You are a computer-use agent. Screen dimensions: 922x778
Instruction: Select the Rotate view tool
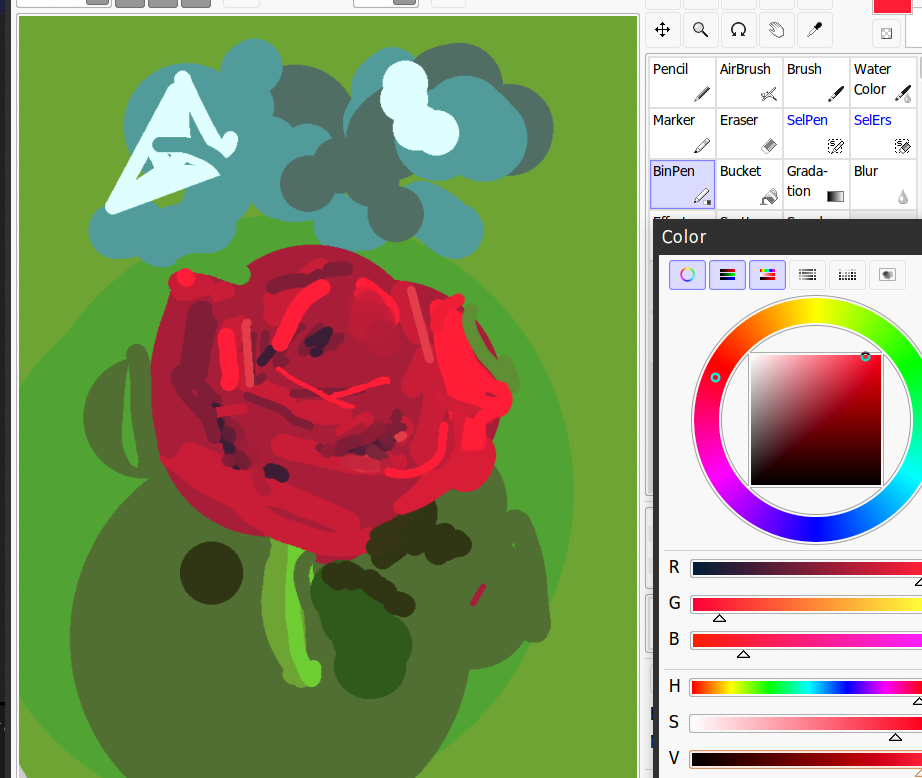click(x=739, y=29)
